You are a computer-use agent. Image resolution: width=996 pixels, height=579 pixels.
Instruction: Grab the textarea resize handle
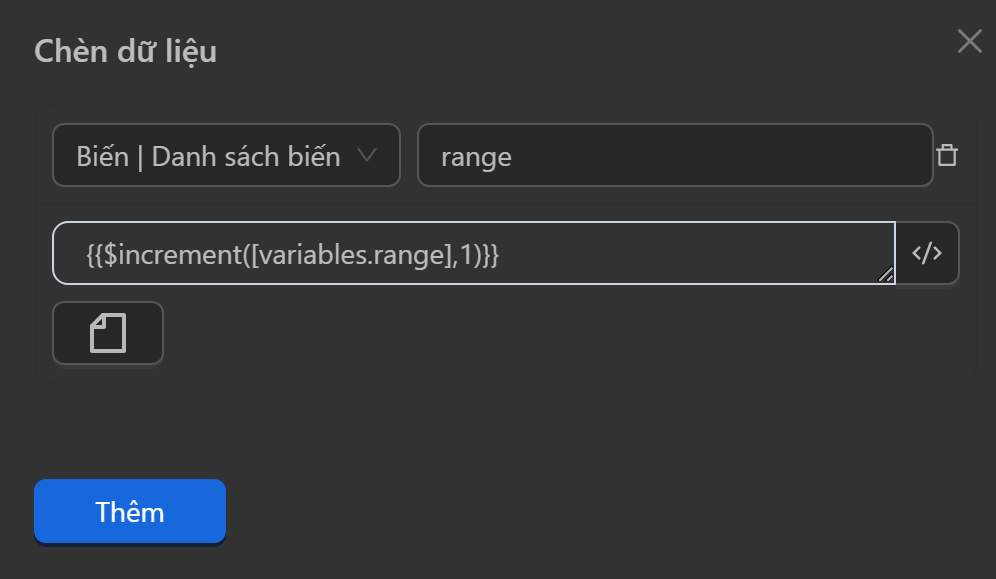coord(885,275)
